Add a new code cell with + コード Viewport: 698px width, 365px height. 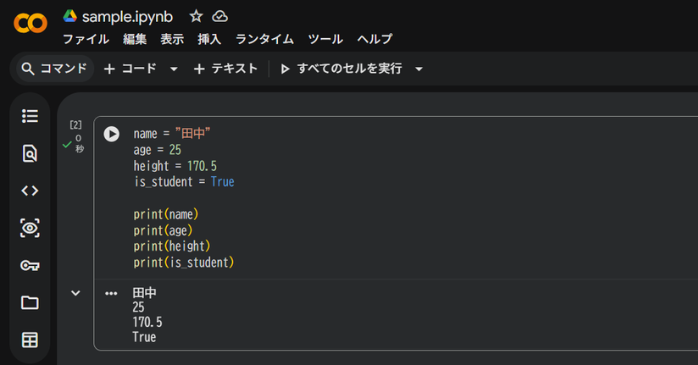(130, 69)
